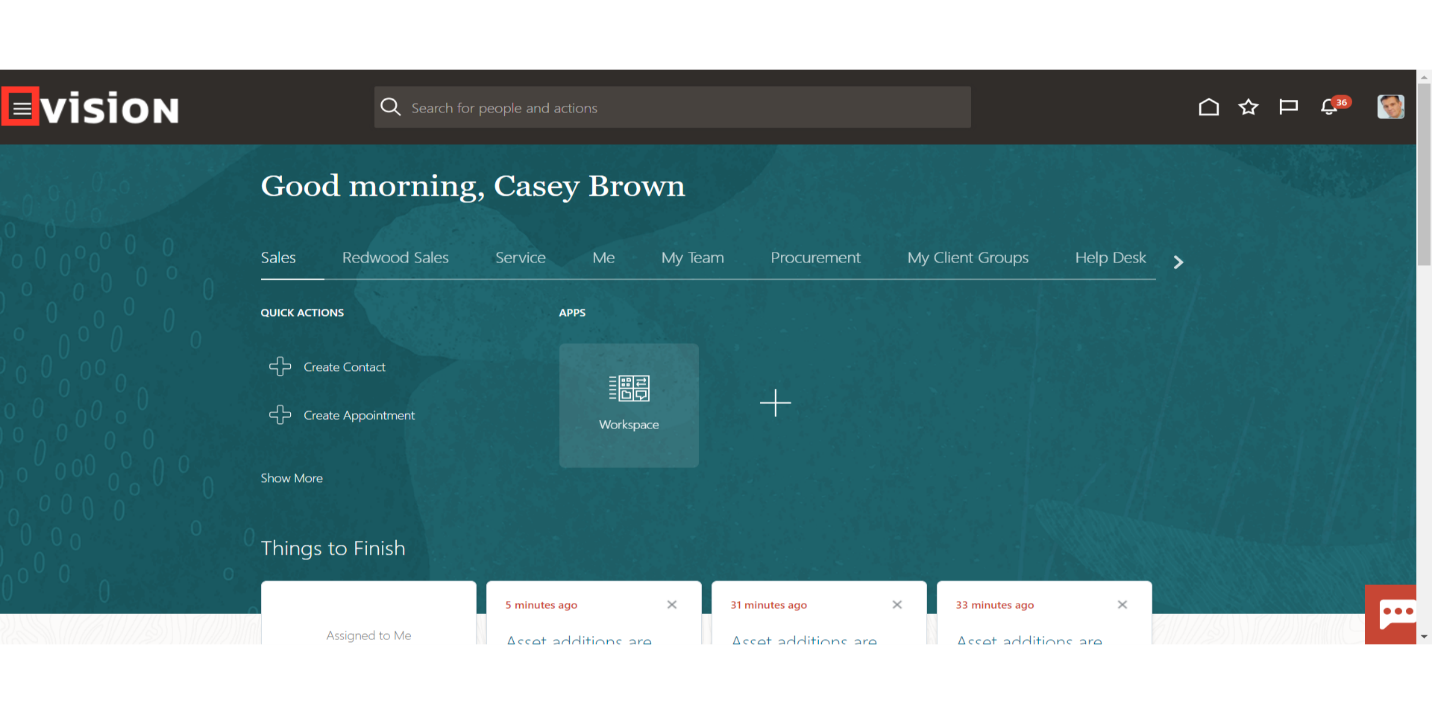Select the Procurement tab
The width and height of the screenshot is (1432, 714).
click(x=815, y=258)
